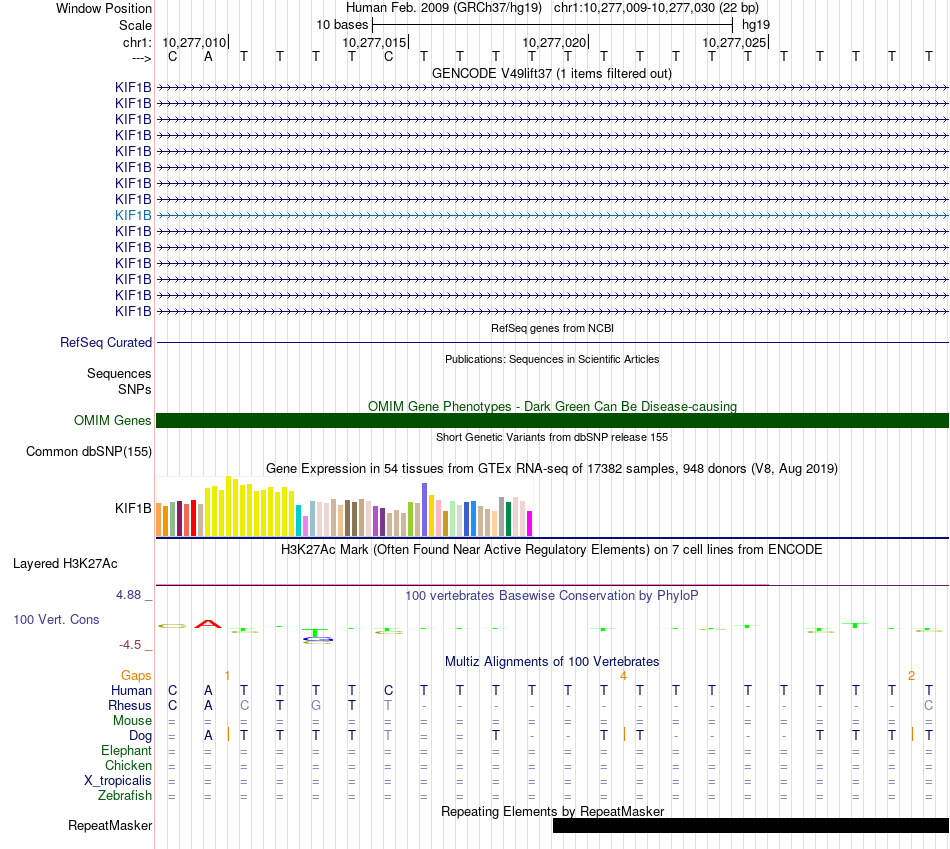Click the 'Human Feb. 2009 (GRCh37/hg19)' assembly text

point(443,8)
